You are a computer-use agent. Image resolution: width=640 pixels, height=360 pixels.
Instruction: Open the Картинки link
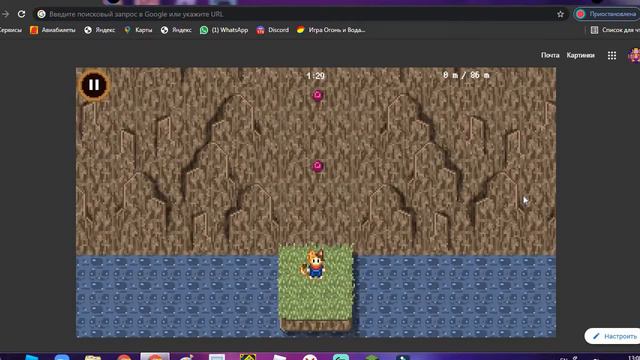(x=580, y=55)
